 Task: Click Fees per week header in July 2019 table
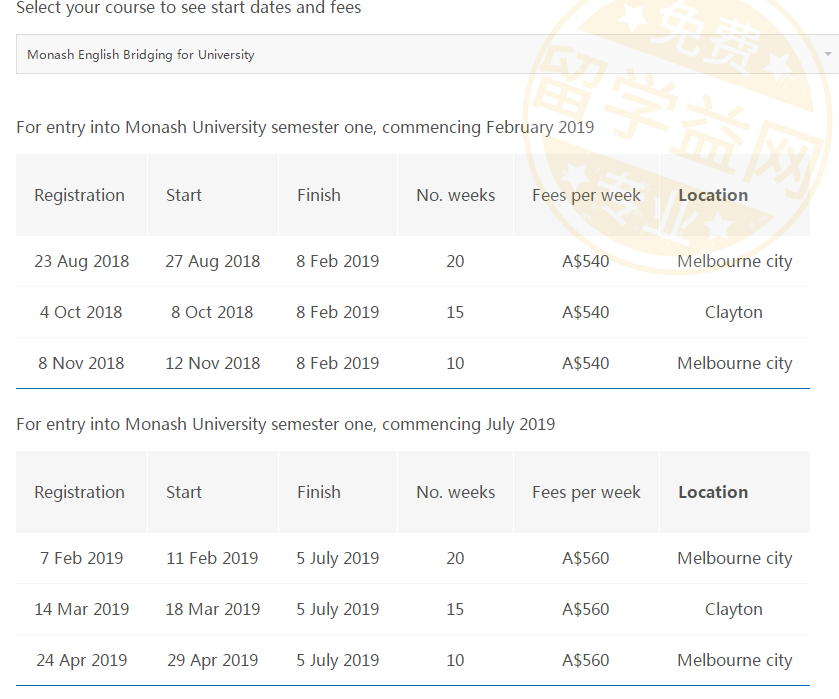pos(586,492)
